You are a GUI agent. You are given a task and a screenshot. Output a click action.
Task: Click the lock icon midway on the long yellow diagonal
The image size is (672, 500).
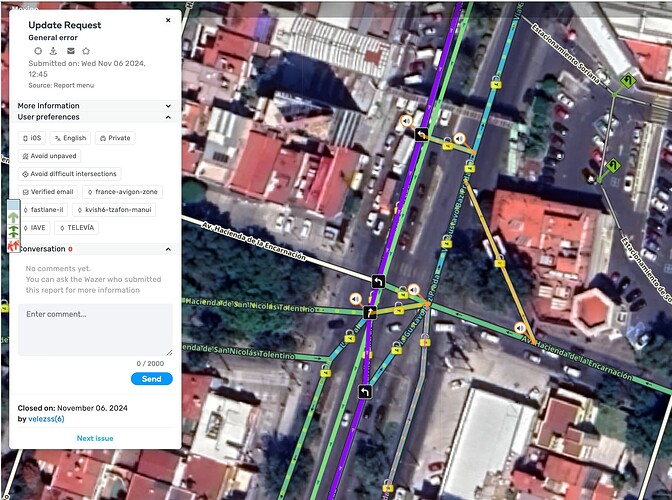[500, 261]
